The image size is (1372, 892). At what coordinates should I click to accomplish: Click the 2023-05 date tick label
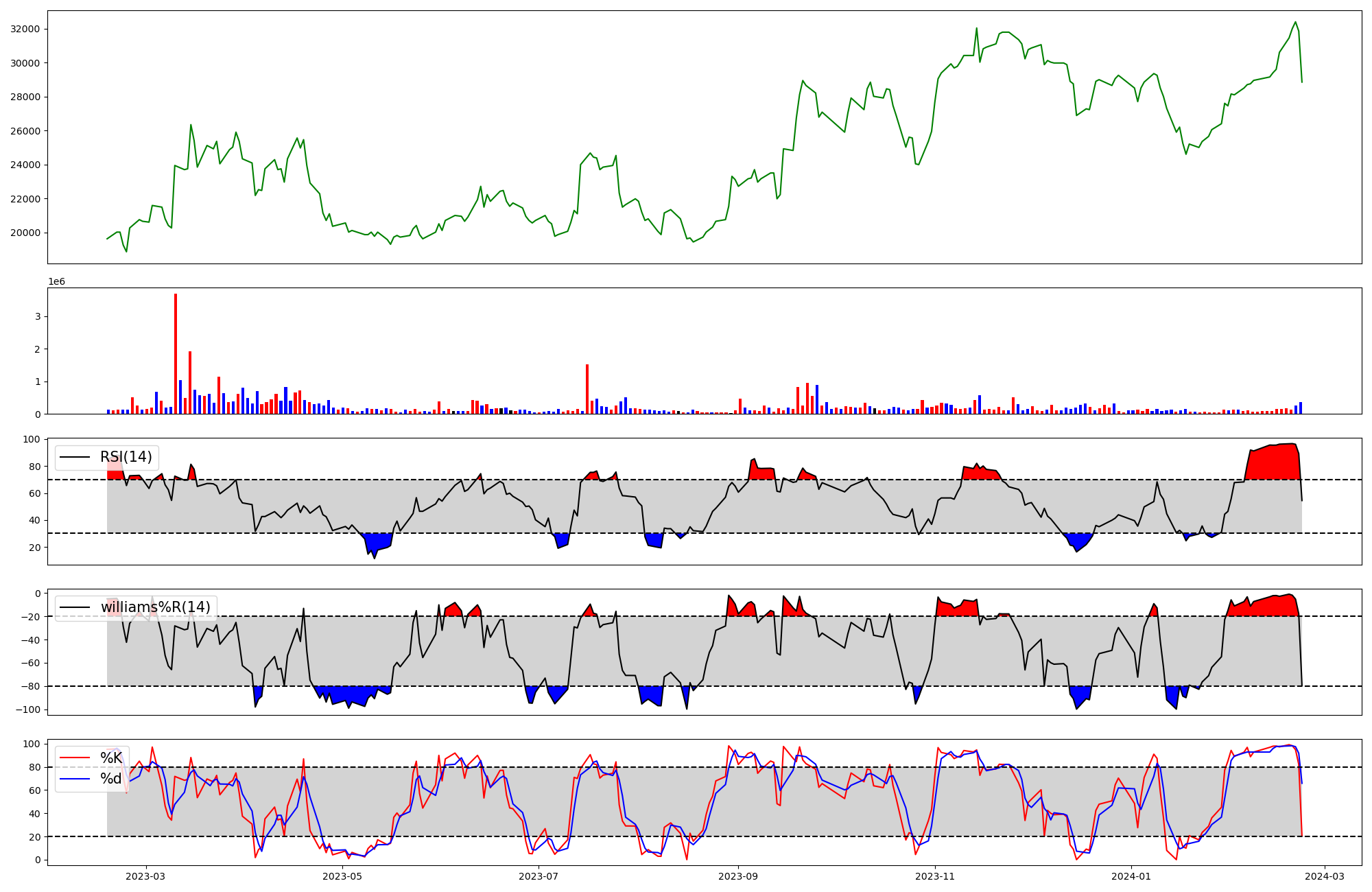point(342,876)
